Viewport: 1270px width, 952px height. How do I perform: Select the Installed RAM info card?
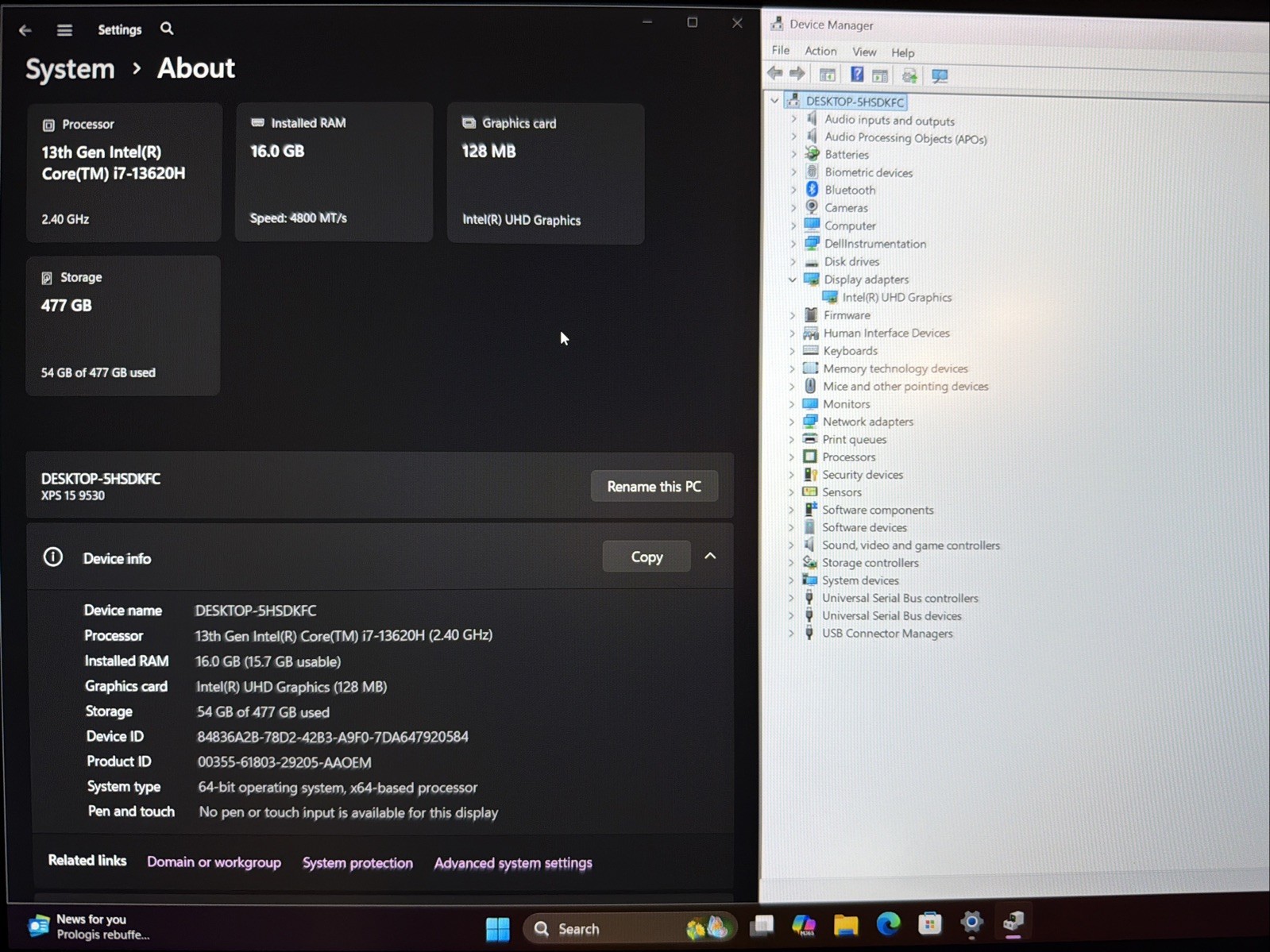click(334, 172)
